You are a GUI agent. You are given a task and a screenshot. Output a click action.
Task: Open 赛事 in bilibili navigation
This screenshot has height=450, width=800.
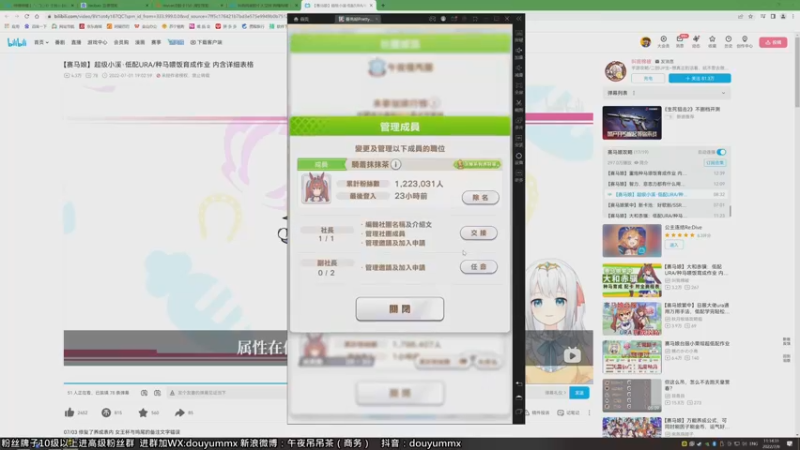pos(156,42)
